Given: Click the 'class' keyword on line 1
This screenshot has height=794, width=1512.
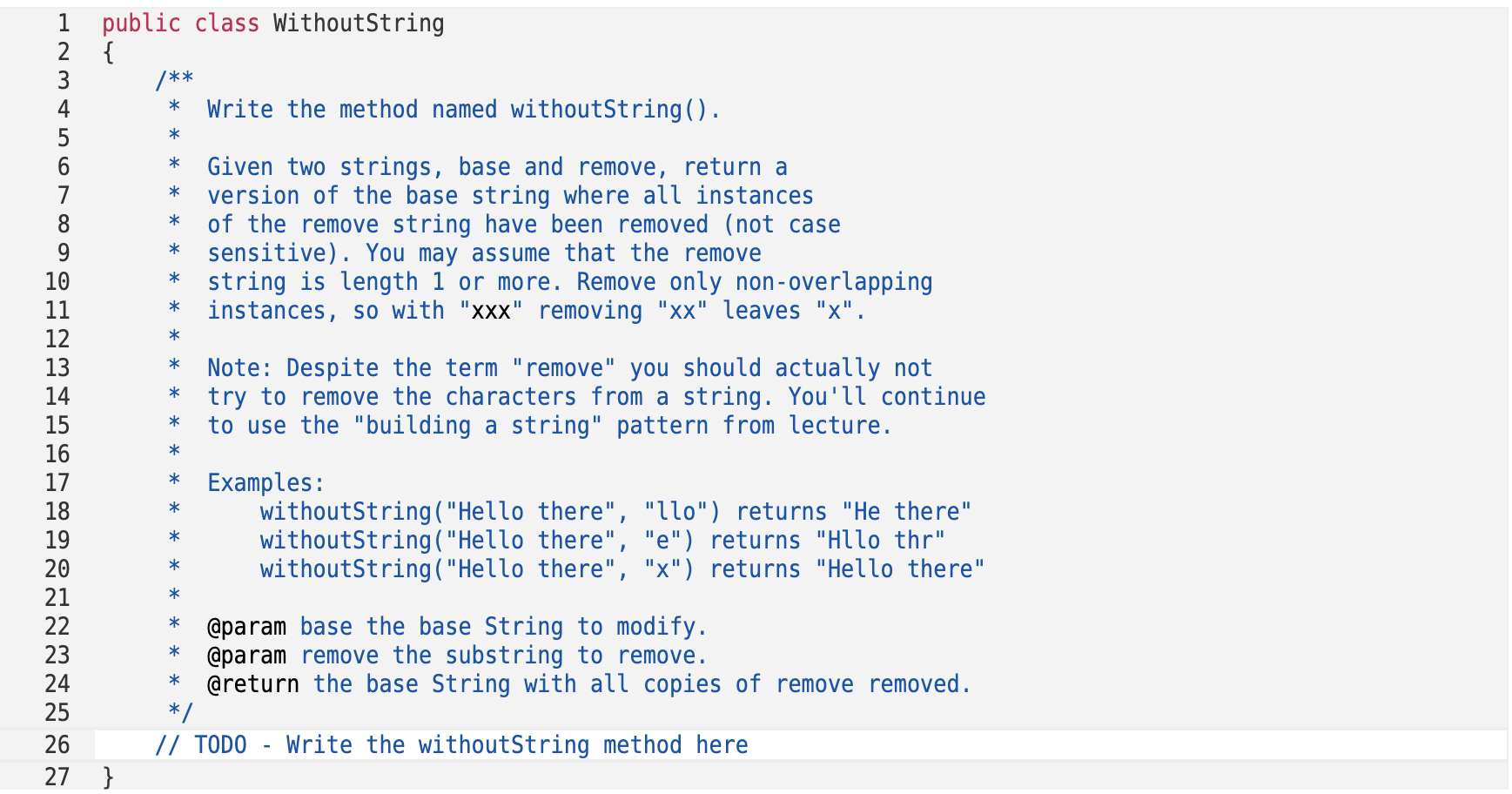Looking at the screenshot, I should 226,24.
